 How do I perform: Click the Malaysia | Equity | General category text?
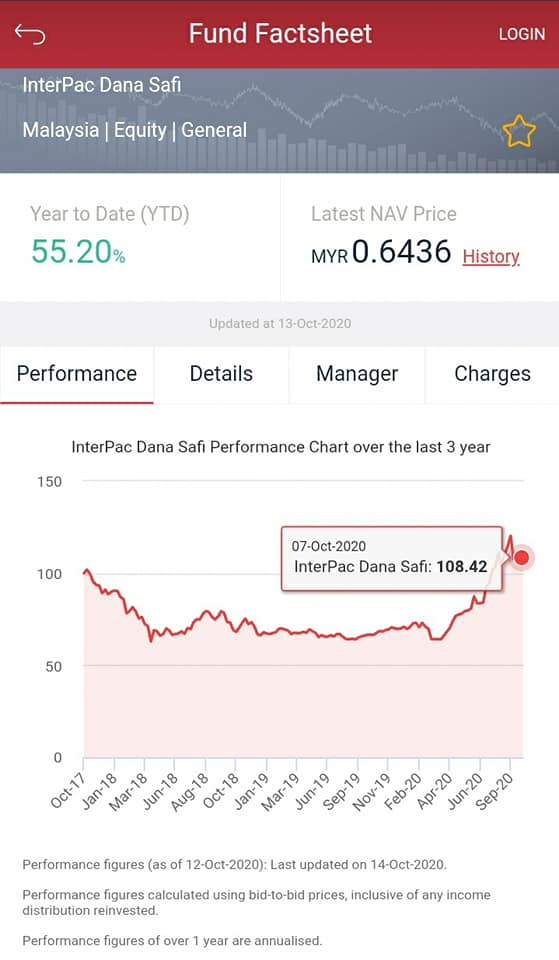click(x=135, y=130)
